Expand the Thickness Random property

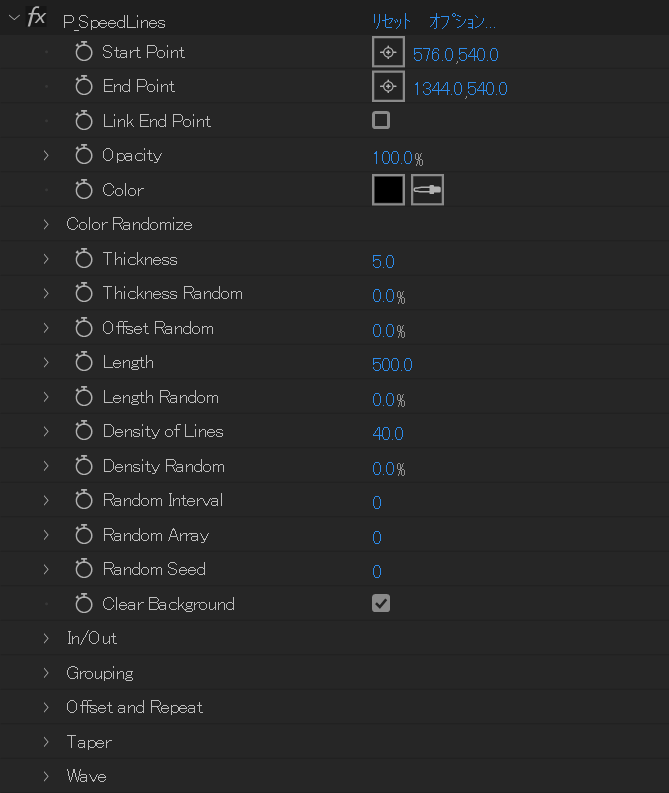pyautogui.click(x=46, y=293)
